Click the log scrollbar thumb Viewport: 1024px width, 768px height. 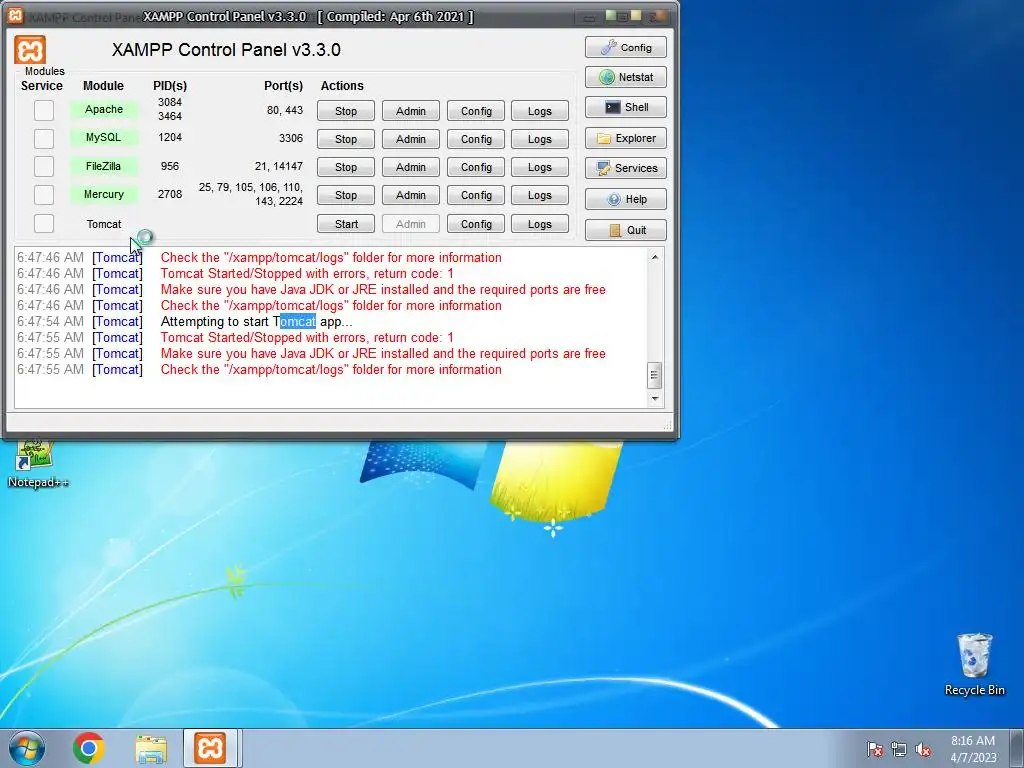point(655,375)
